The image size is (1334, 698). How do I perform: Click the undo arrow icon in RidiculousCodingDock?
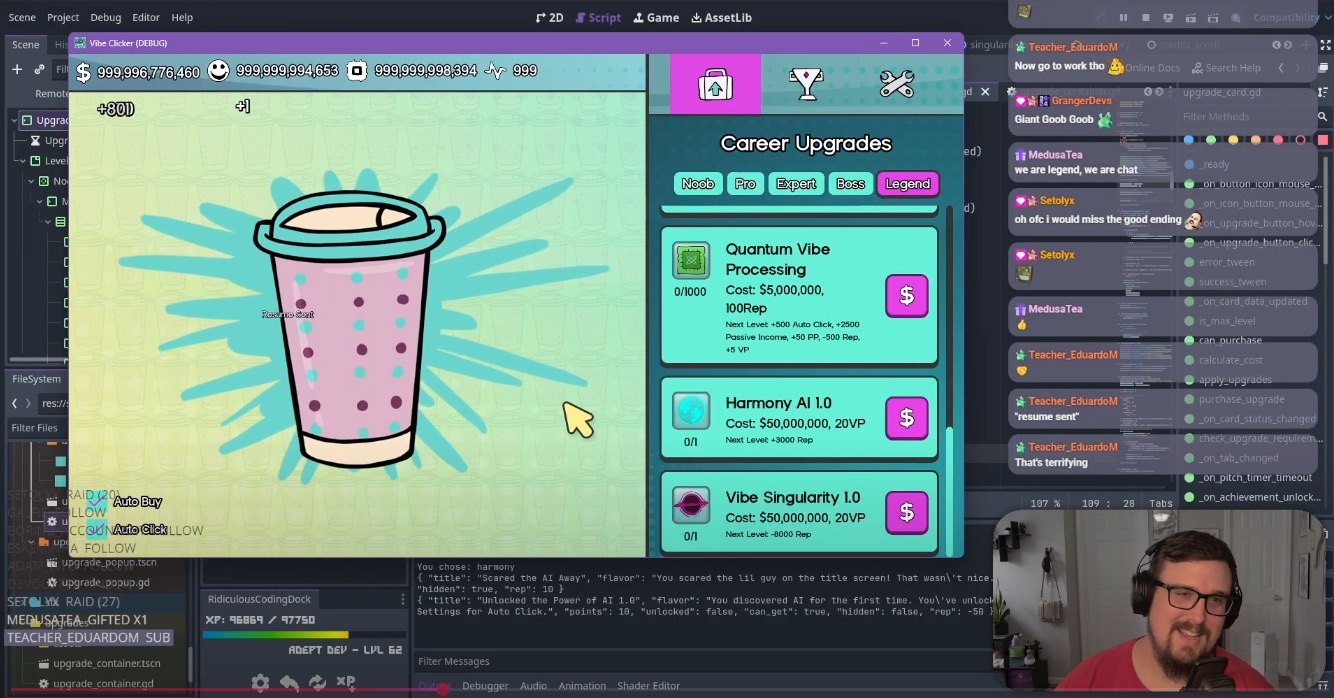[x=289, y=683]
